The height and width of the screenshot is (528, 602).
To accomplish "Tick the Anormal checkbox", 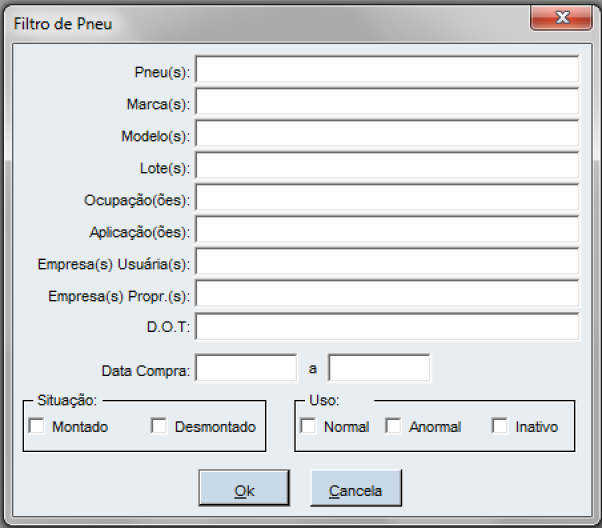I will [x=394, y=427].
